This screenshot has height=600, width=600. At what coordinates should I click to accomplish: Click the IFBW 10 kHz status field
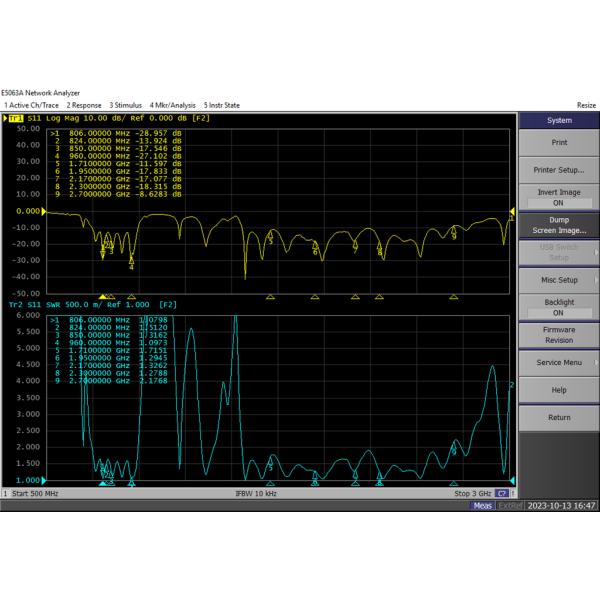tap(258, 494)
